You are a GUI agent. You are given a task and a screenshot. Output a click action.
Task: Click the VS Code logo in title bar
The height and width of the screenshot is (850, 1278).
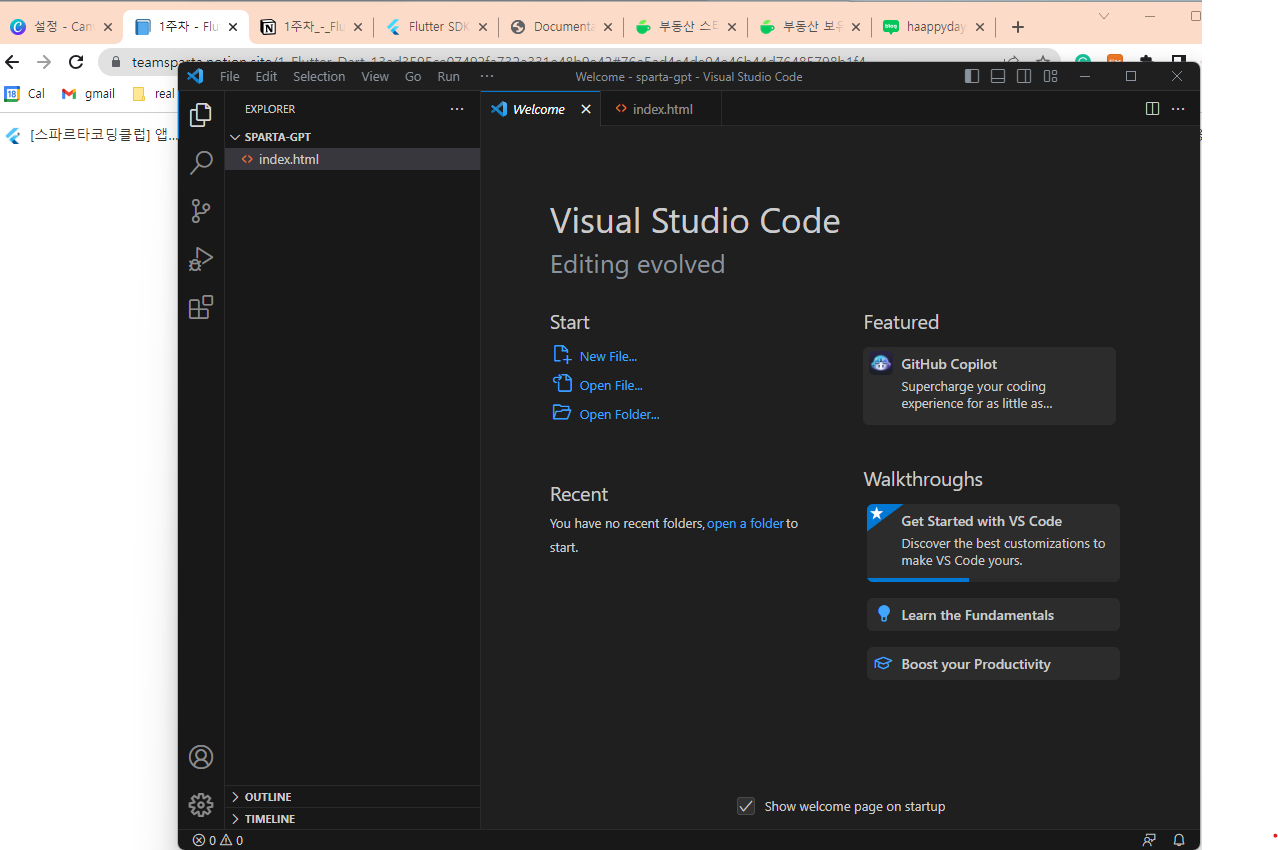[195, 76]
